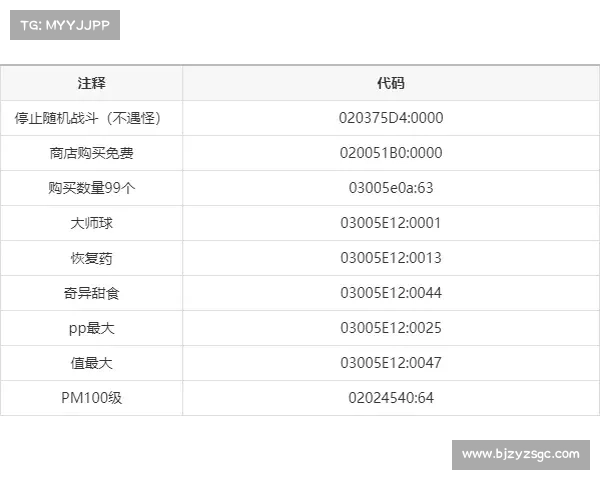Select the 停止随机战斗（不遇怪）cell
The image size is (600, 480).
pyautogui.click(x=91, y=118)
